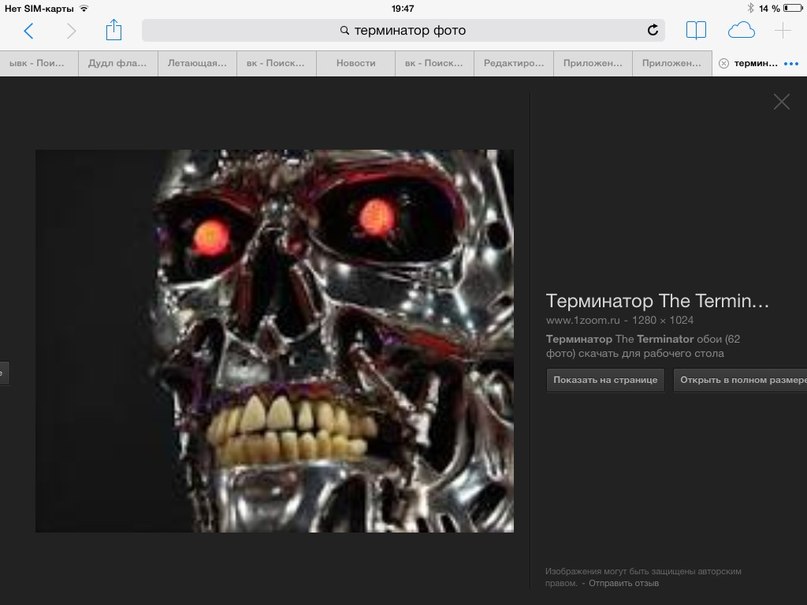Tap the Bluetooth status icon
Image resolution: width=807 pixels, height=605 pixels.
click(750, 8)
